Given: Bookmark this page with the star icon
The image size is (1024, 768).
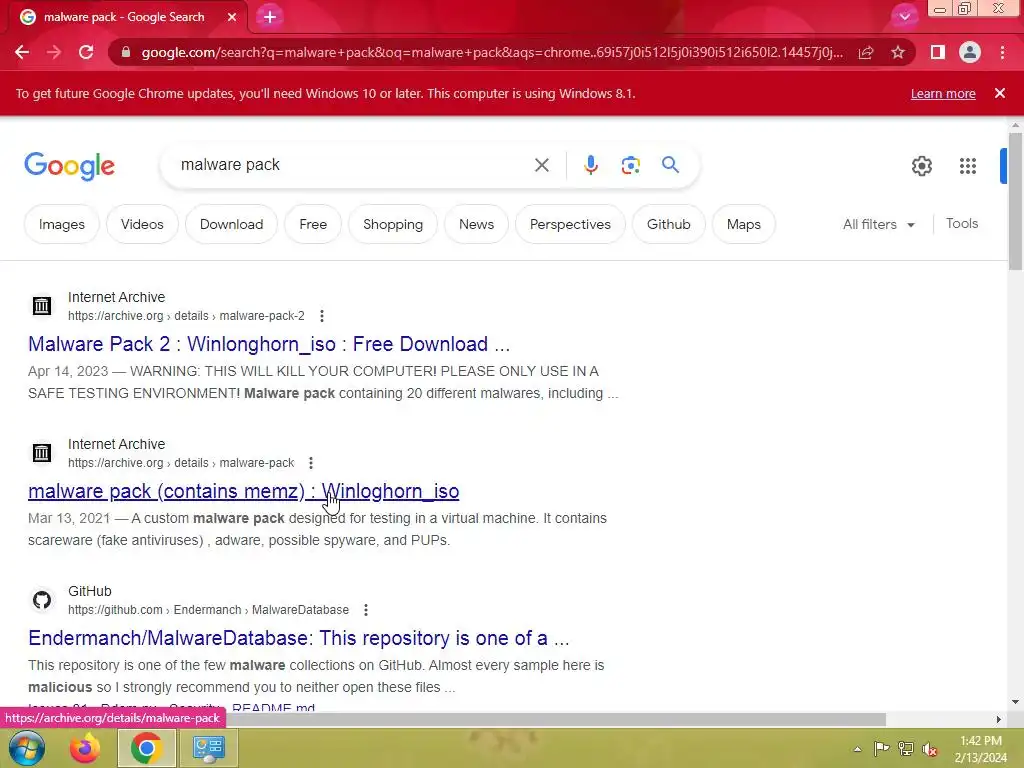Looking at the screenshot, I should (898, 52).
